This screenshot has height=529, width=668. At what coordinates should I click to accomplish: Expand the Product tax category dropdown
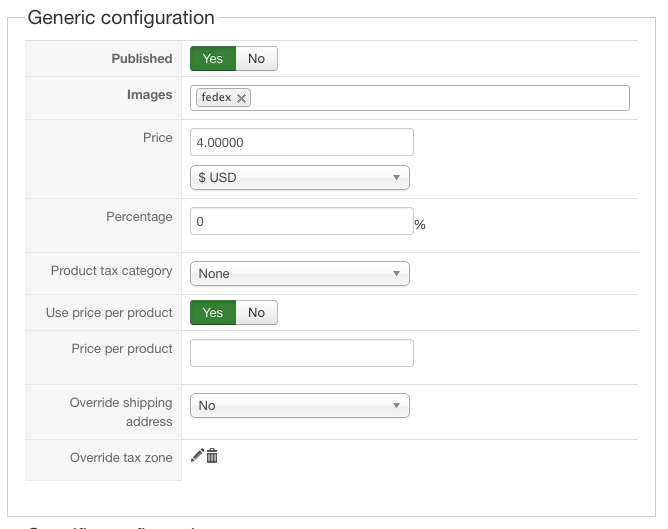[300, 273]
